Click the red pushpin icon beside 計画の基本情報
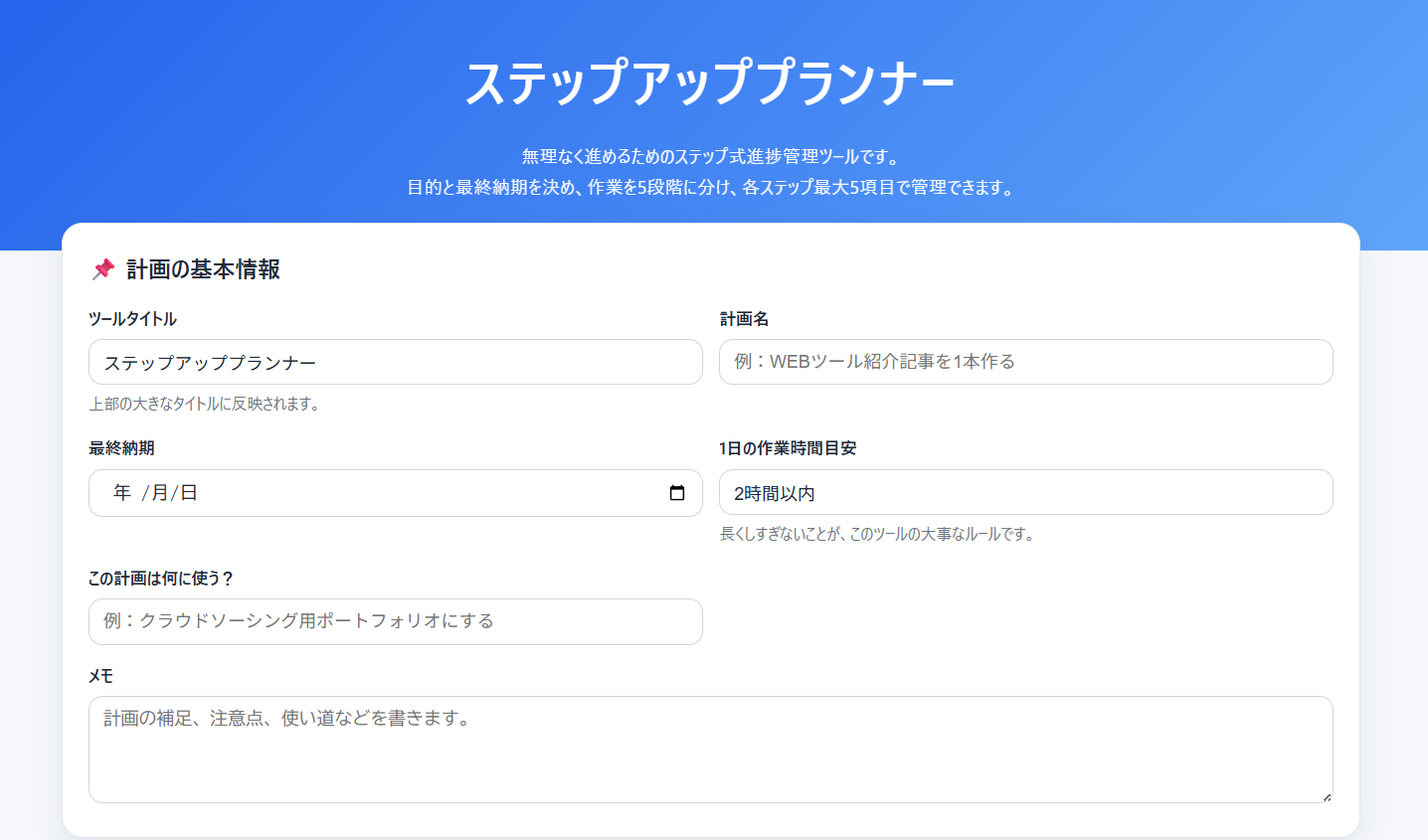Viewport: 1428px width, 840px height. (103, 269)
